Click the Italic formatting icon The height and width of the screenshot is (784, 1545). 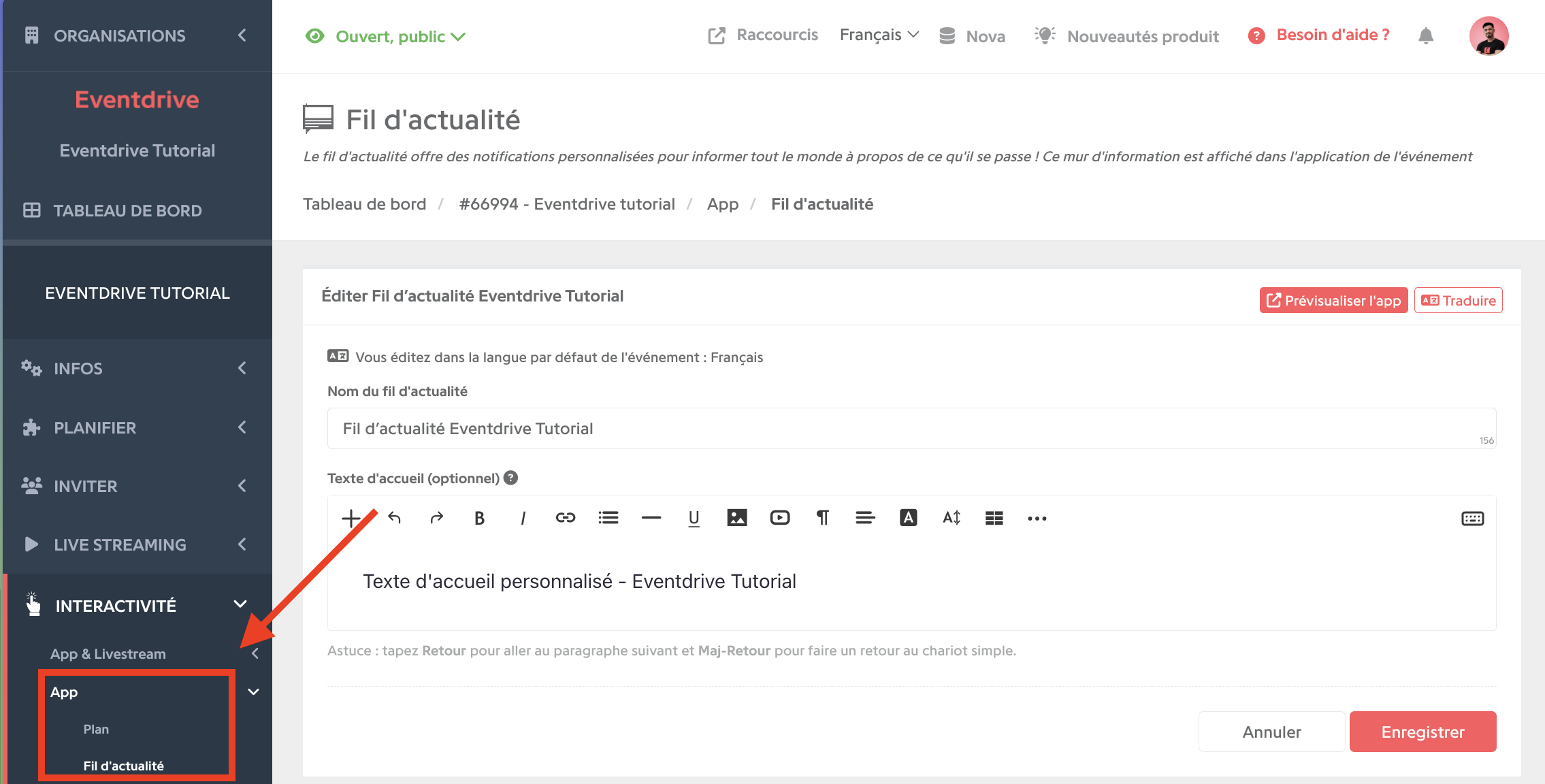(523, 518)
